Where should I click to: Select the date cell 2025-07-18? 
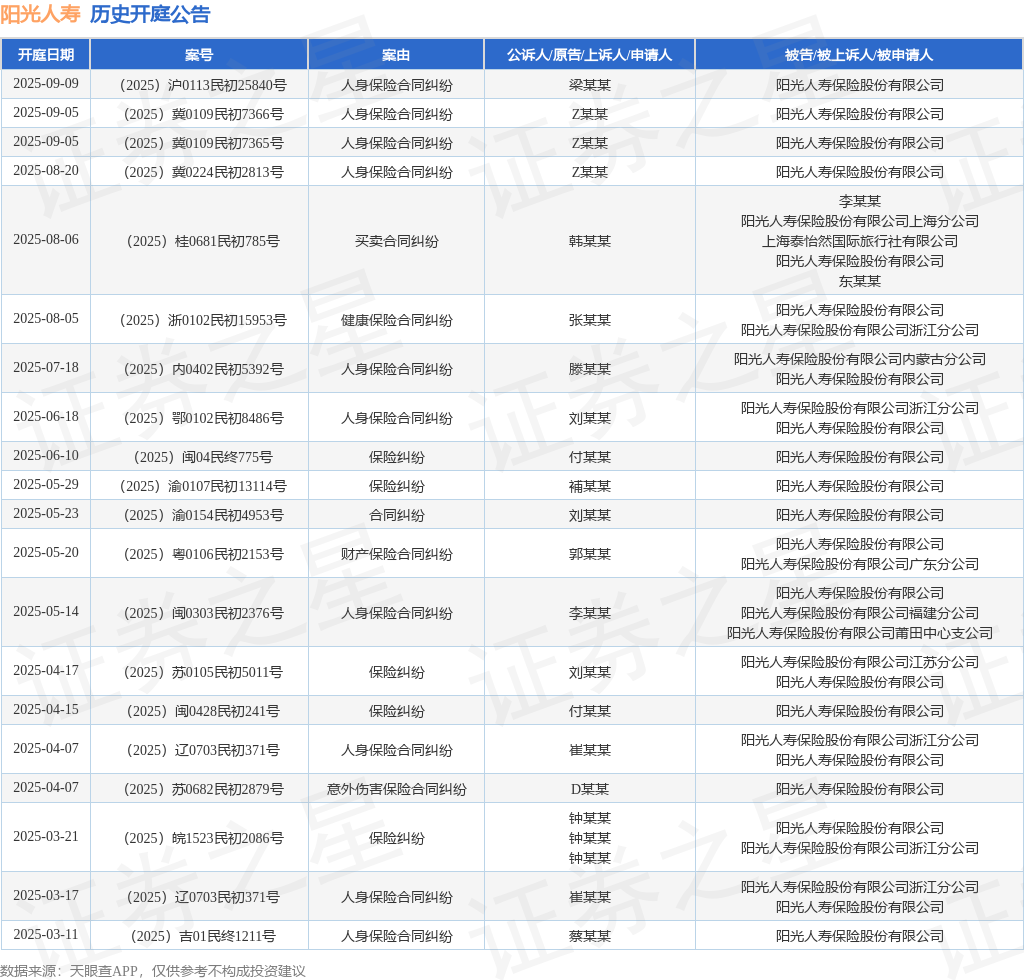(x=46, y=368)
